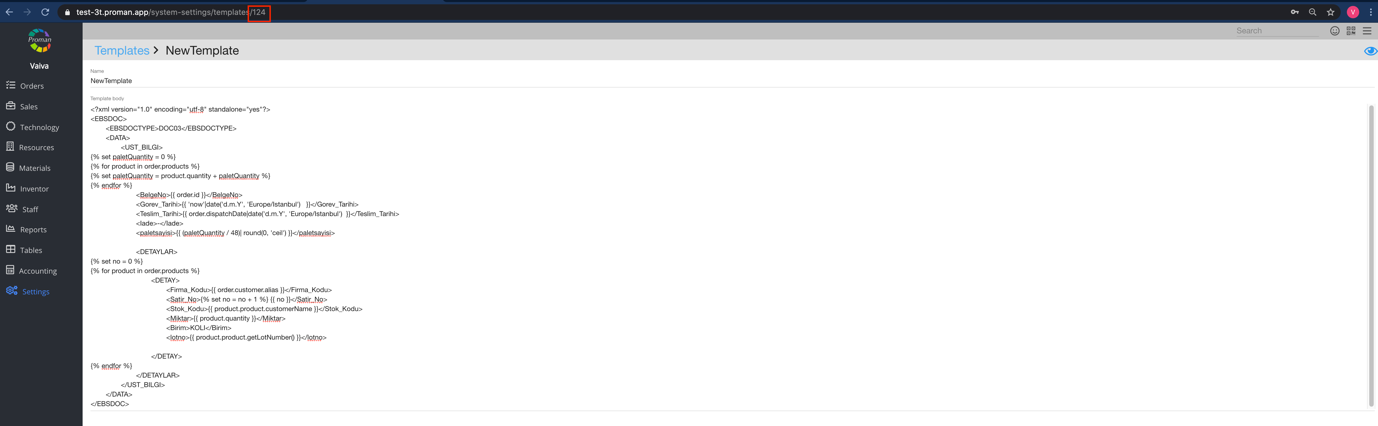
Task: Toggle the template preview eye icon
Action: 1370,51
